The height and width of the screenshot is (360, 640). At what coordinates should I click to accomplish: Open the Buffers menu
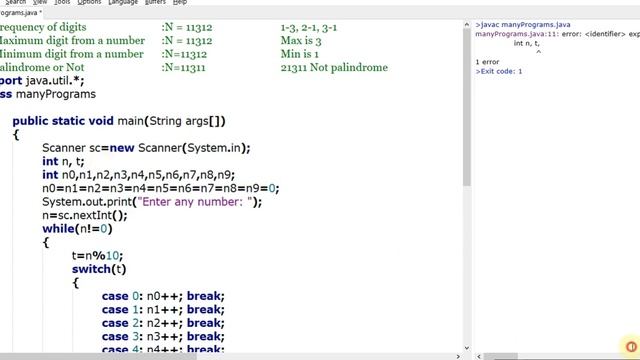(x=155, y=2)
